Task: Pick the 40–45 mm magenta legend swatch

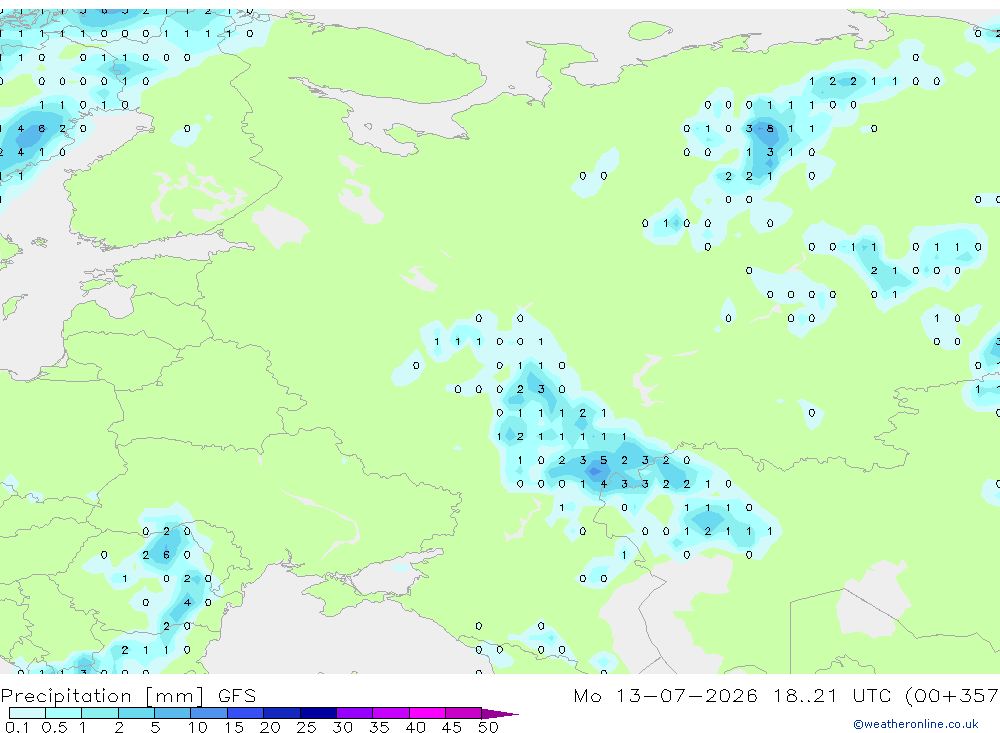Action: (427, 713)
